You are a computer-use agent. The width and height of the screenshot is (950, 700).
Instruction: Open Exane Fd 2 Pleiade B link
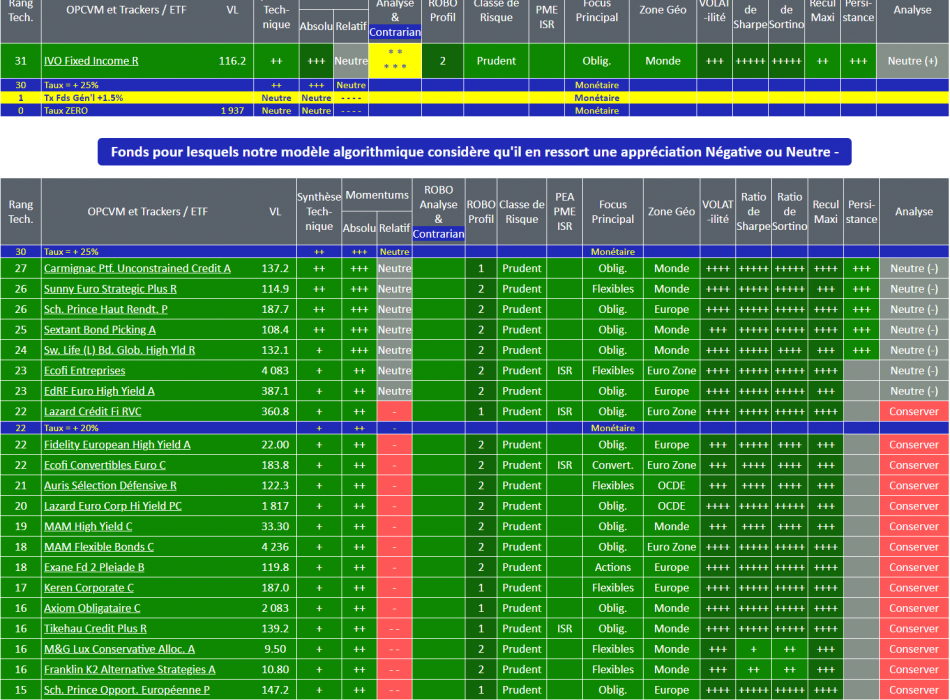[x=94, y=567]
